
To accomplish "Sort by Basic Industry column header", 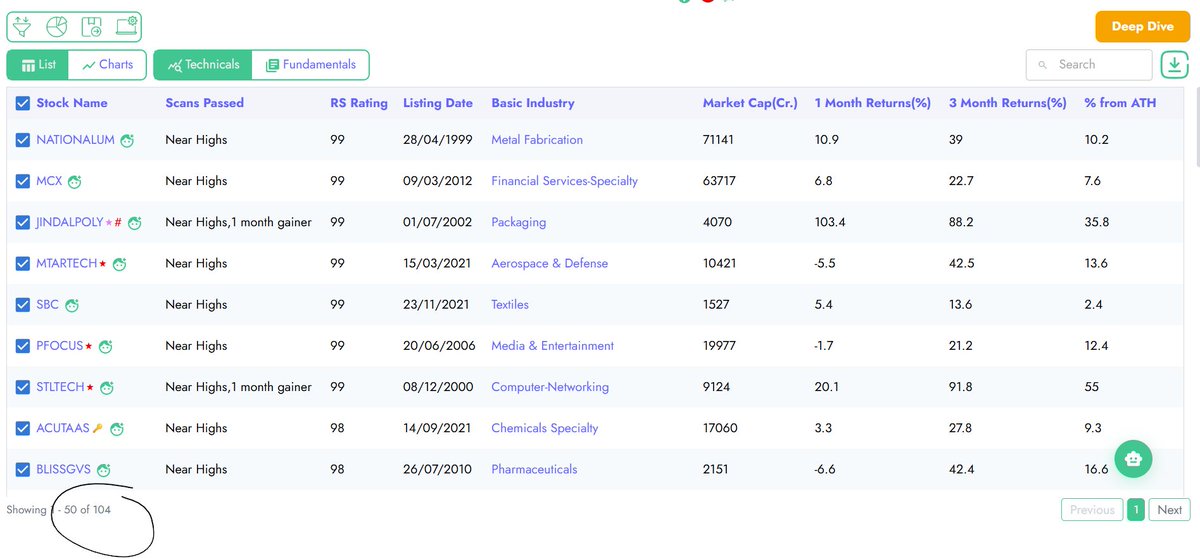I will (x=533, y=103).
